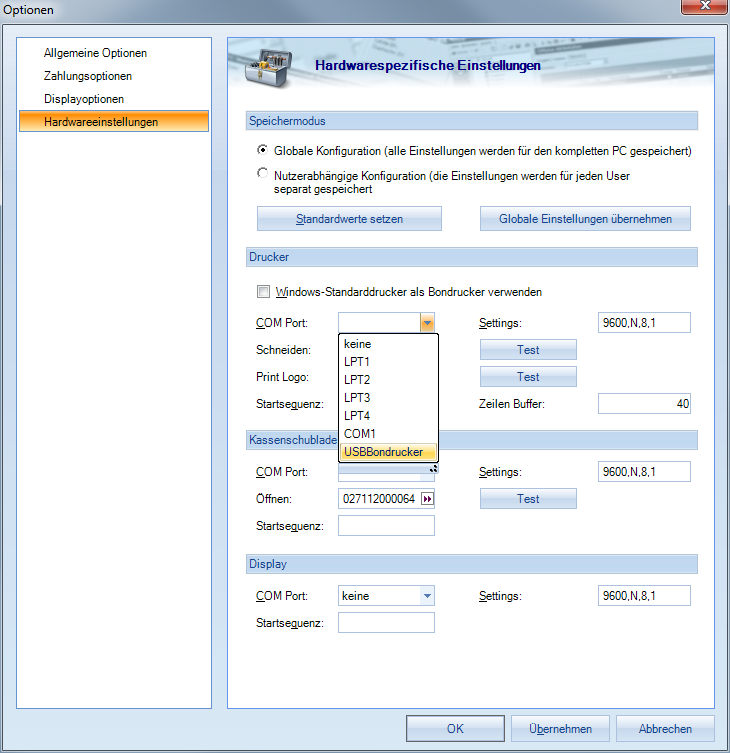This screenshot has height=753, width=730.
Task: Enable Windows-Standarddrucker als Bondrucker checkbox
Action: 263,292
